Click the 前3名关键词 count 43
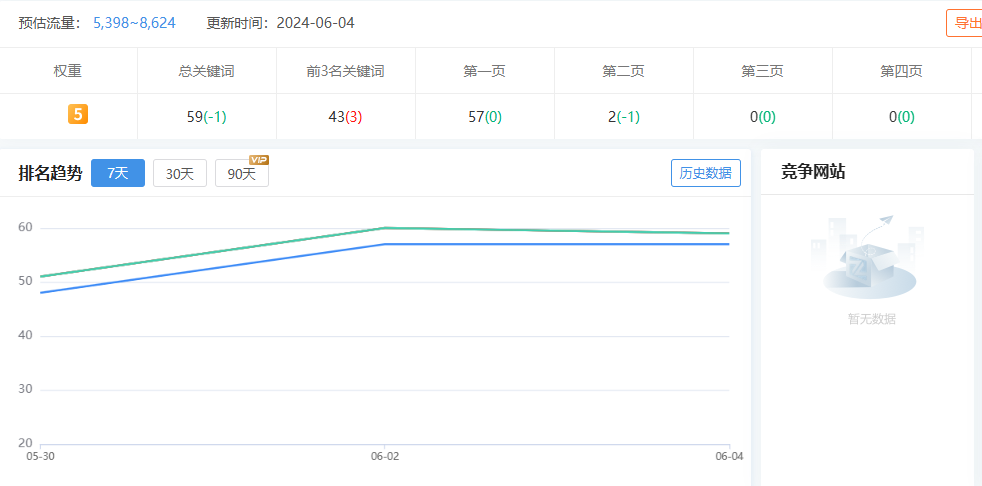Viewport: 982px width, 486px height. 336,117
